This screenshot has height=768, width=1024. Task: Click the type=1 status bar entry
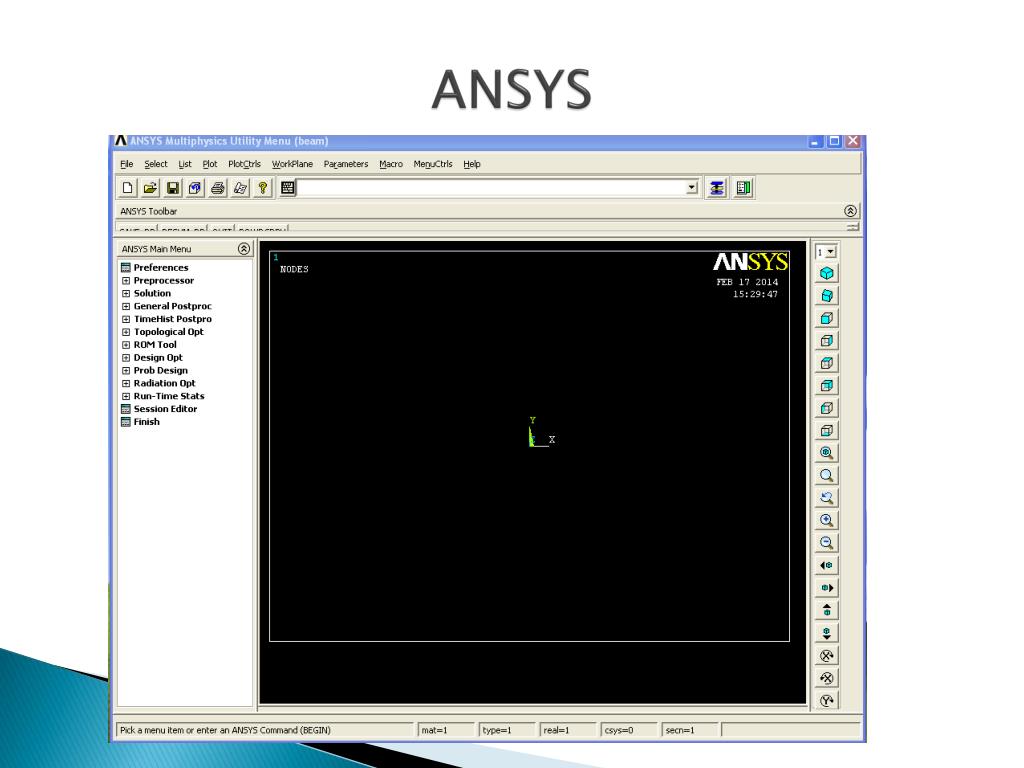click(x=506, y=730)
